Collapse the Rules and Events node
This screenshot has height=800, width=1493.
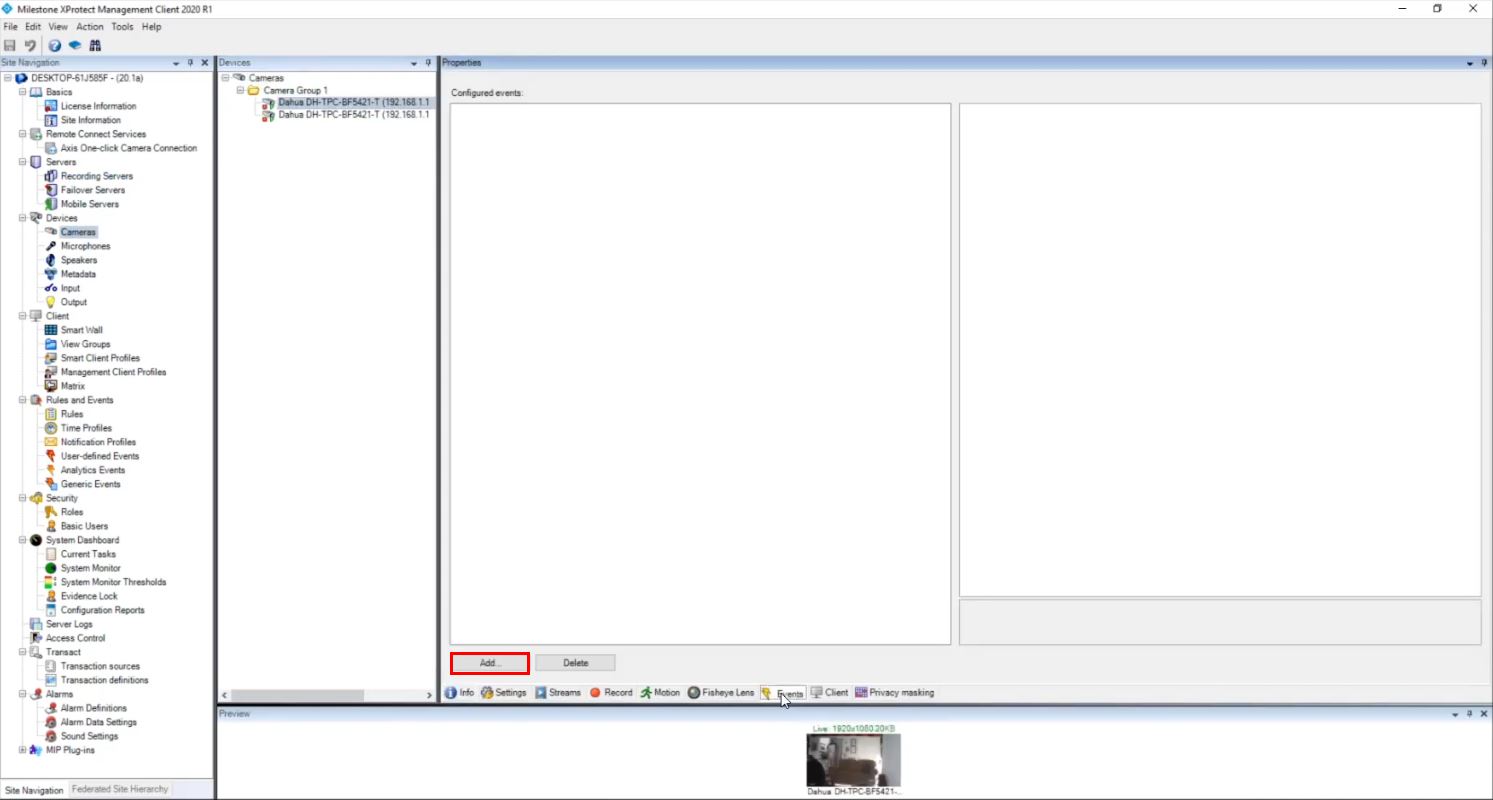[x=23, y=400]
